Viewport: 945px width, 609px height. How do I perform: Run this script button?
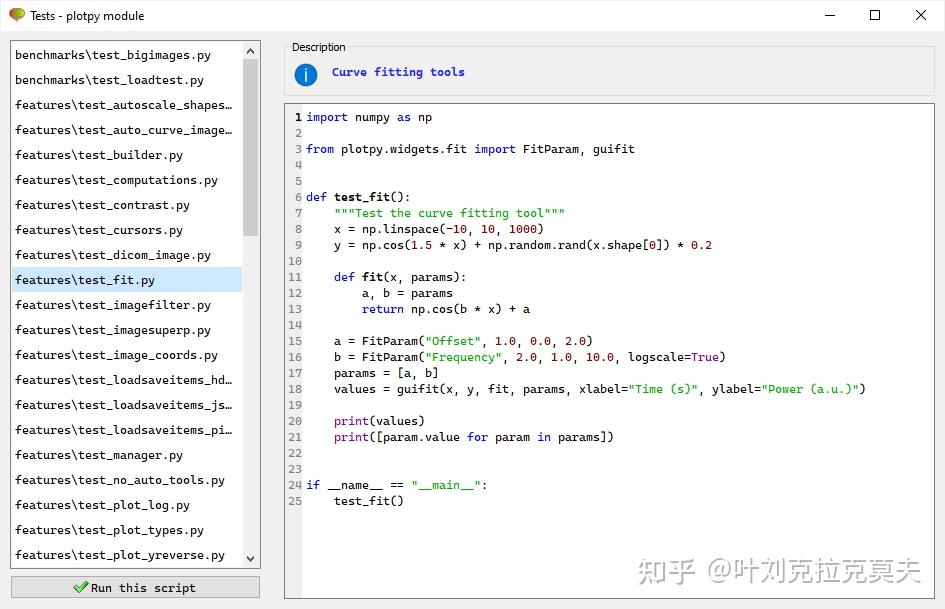(x=135, y=587)
